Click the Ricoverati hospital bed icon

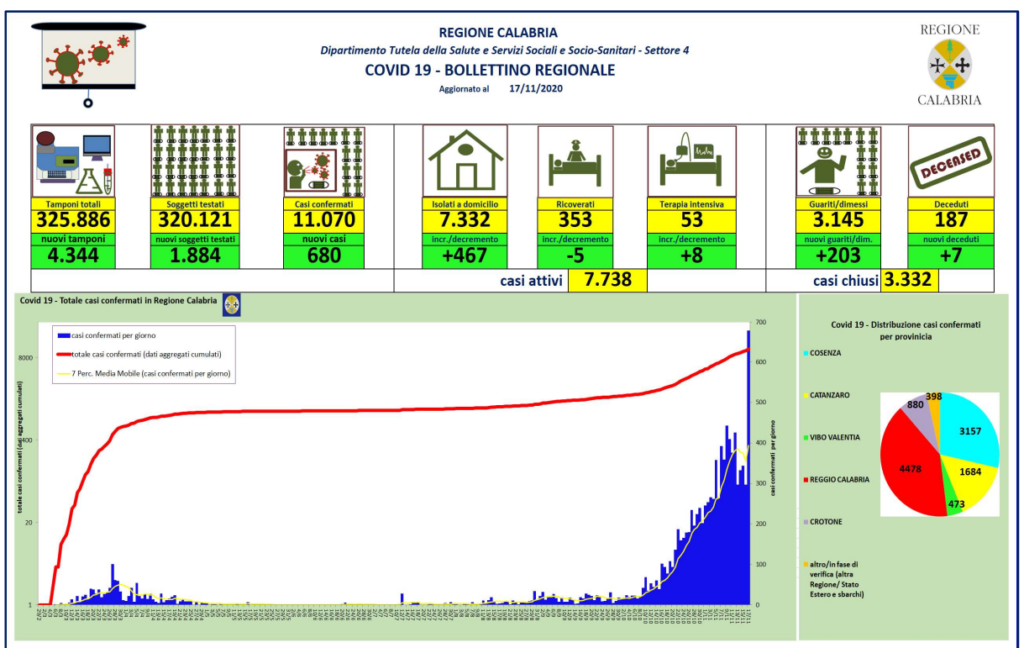(x=575, y=160)
